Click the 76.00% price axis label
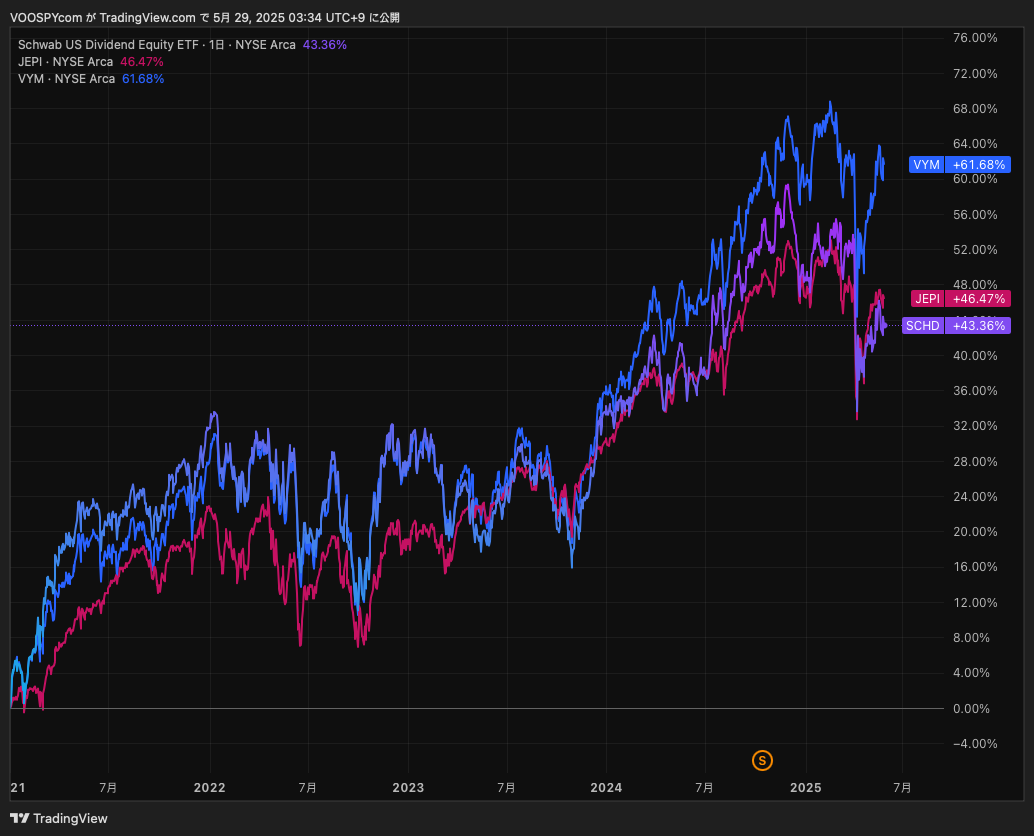Image resolution: width=1034 pixels, height=836 pixels. 975,38
